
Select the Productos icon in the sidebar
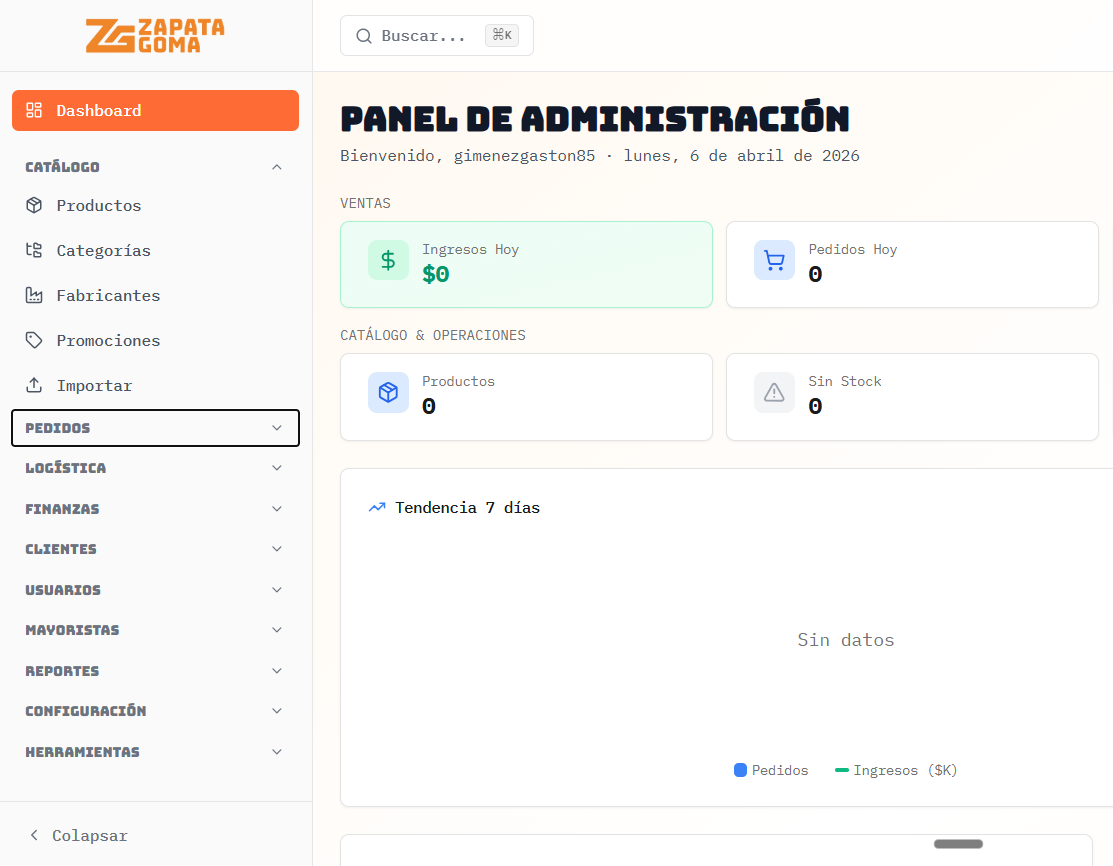(35, 205)
